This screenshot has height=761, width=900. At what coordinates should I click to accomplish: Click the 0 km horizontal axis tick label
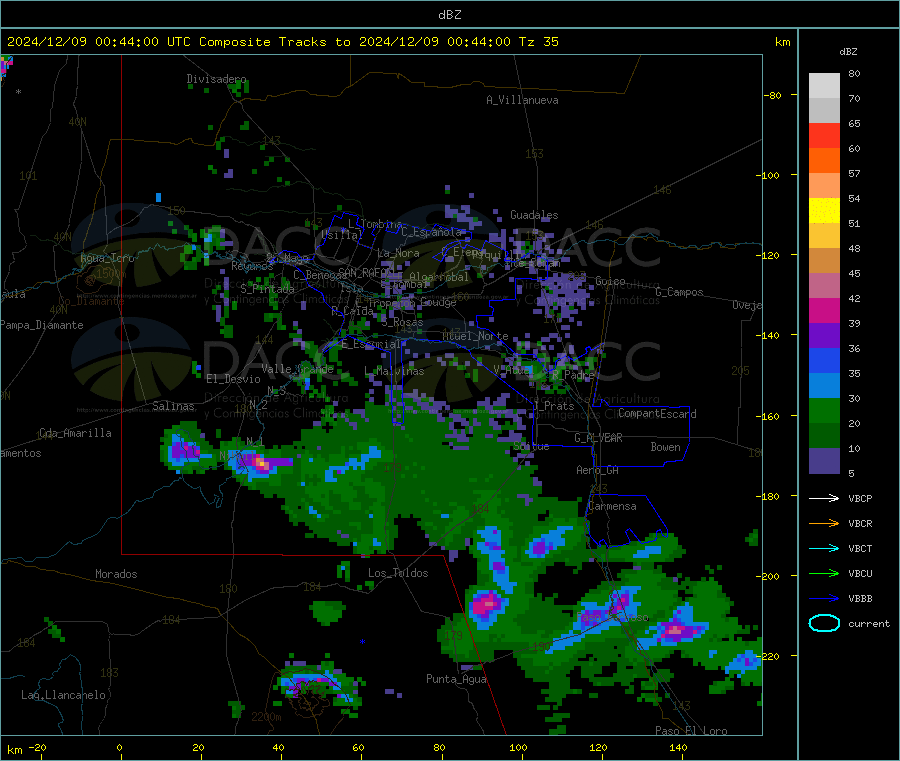point(119,748)
